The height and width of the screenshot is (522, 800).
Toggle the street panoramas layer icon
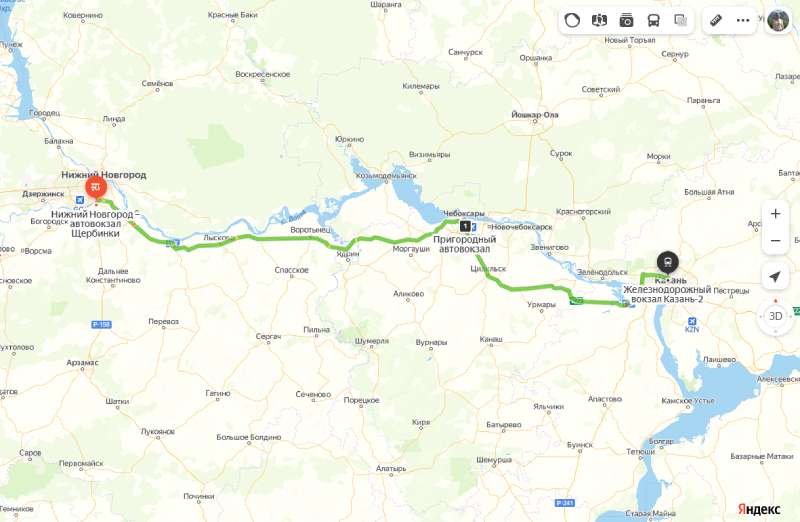(x=599, y=20)
